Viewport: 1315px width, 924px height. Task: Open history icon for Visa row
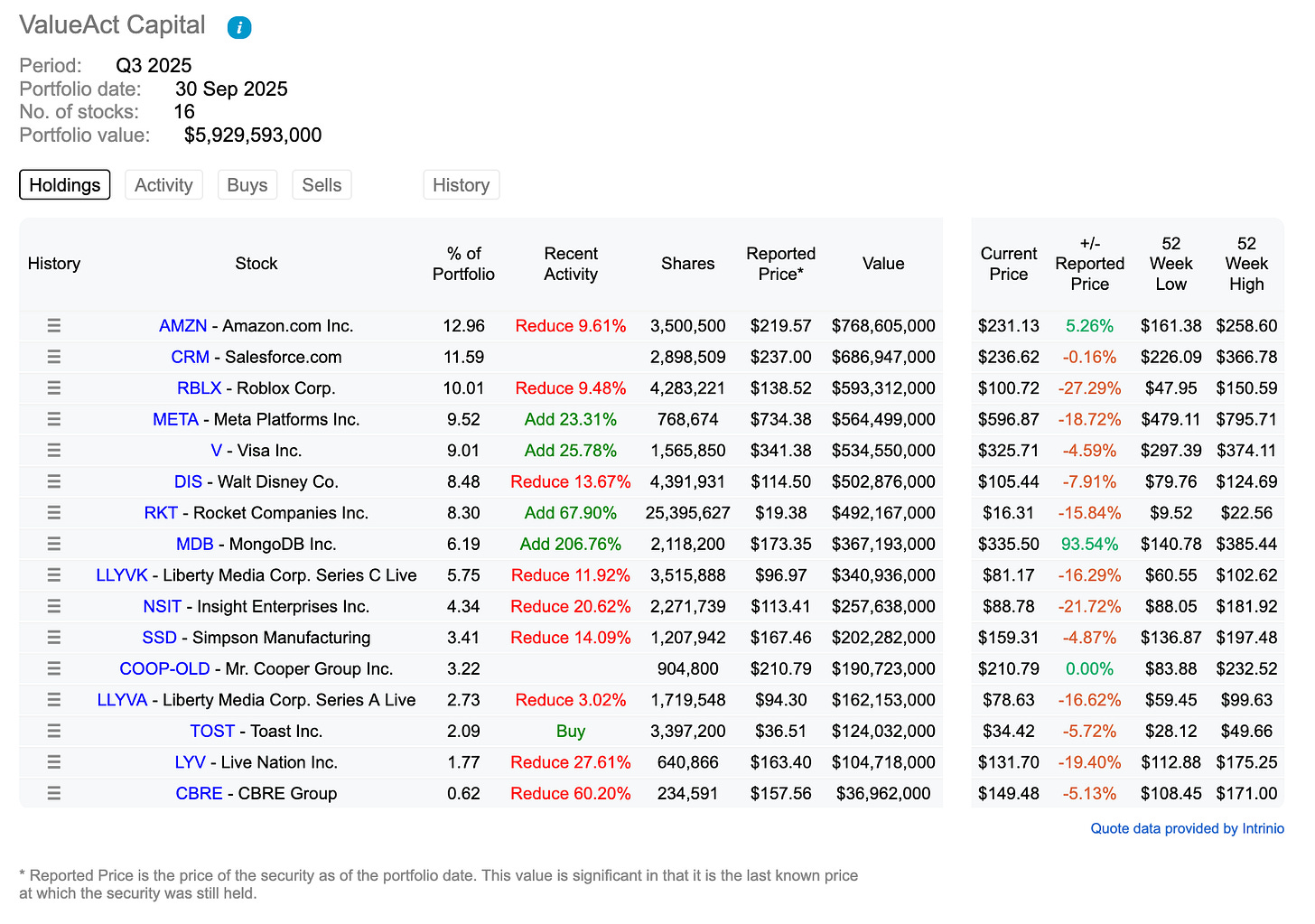[x=54, y=451]
